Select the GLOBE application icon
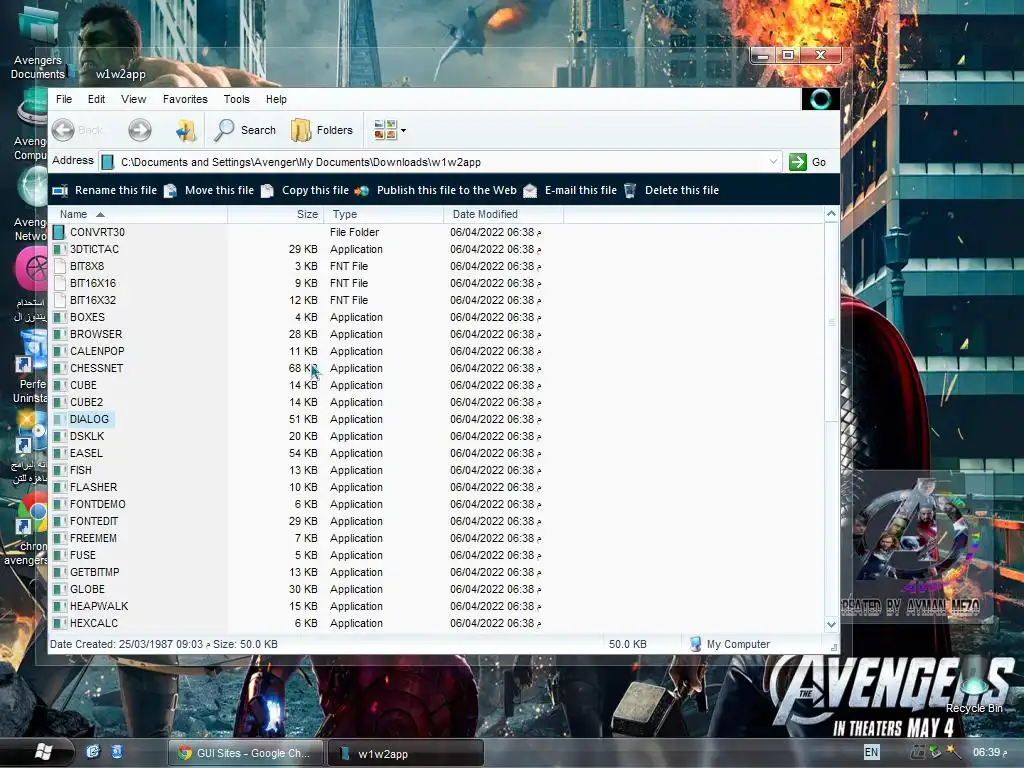Screen dimensions: 1024x768 pyautogui.click(x=59, y=588)
